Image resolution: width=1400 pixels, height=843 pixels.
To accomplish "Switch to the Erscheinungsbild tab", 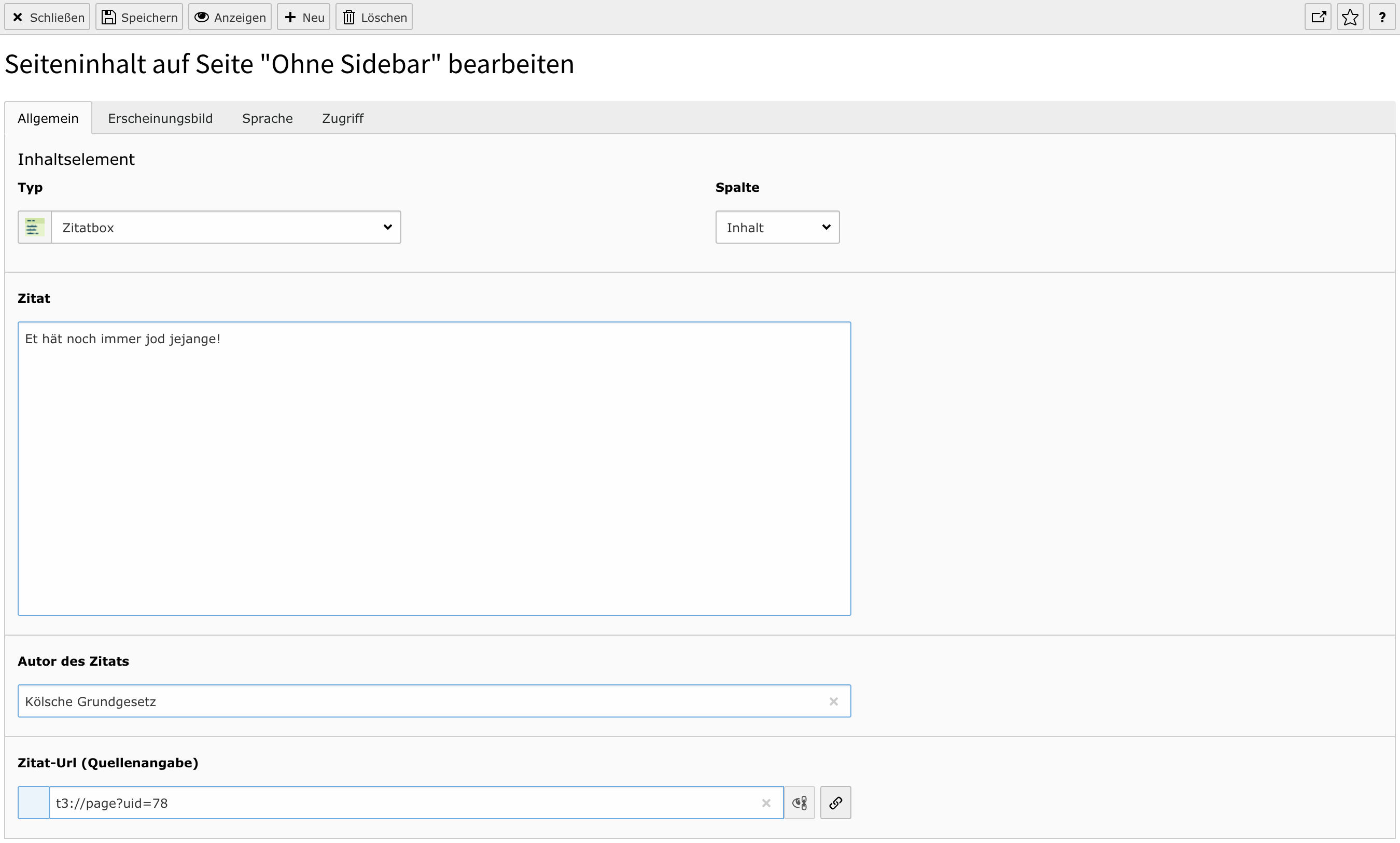I will point(160,118).
